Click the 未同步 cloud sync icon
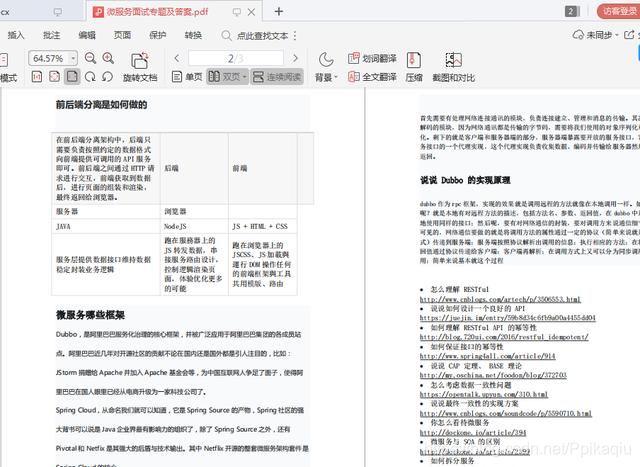Viewport: 640px width, 467px height. (x=578, y=35)
